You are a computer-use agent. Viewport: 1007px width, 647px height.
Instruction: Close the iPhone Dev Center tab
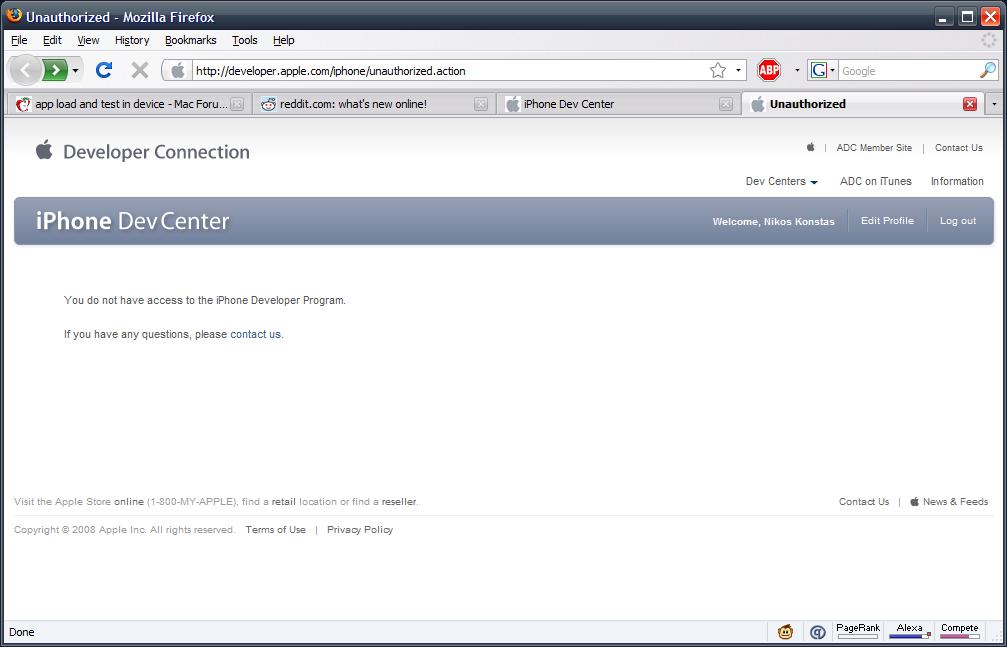(726, 104)
